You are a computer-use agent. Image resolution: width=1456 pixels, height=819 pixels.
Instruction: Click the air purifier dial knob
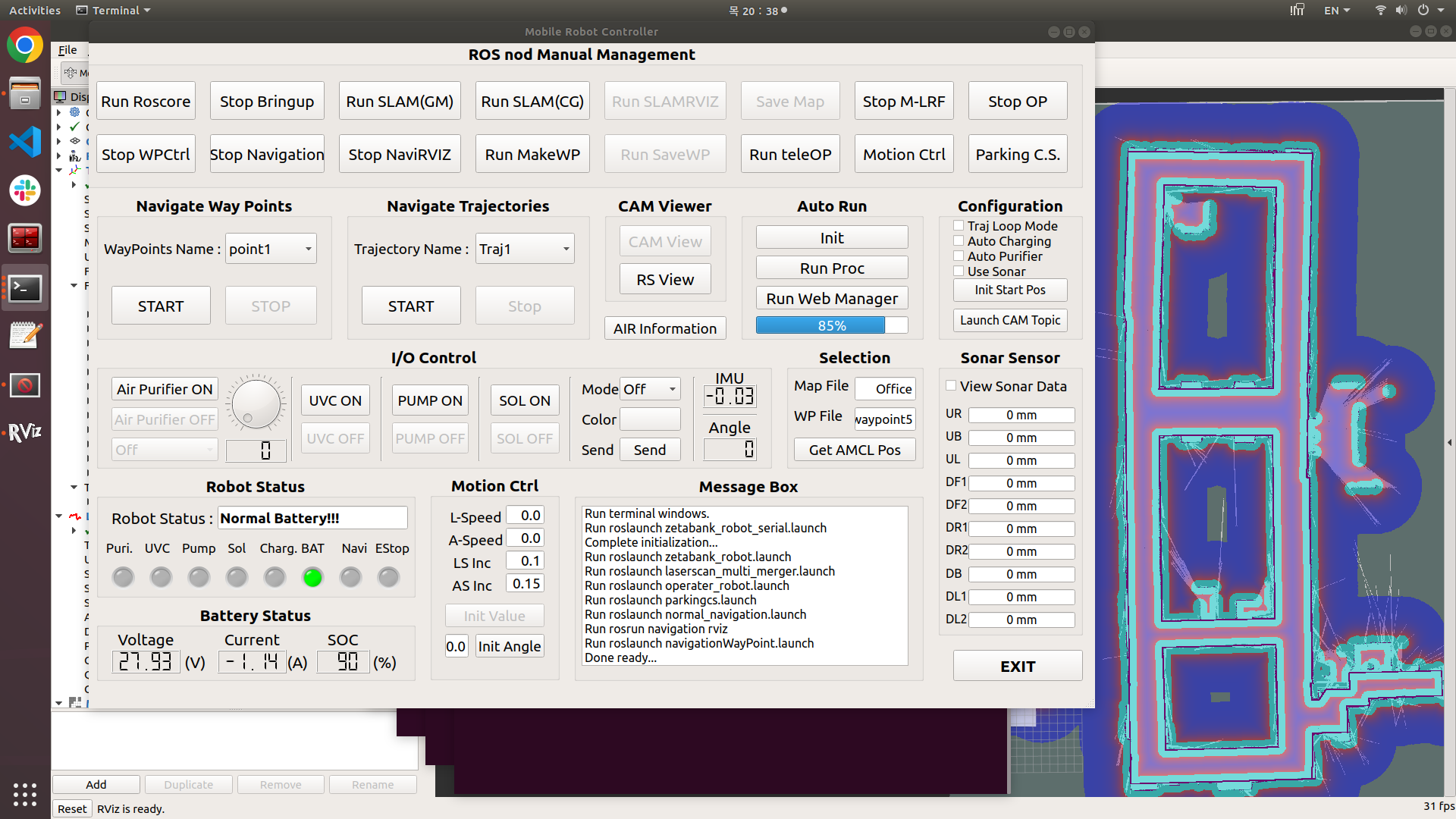(256, 403)
